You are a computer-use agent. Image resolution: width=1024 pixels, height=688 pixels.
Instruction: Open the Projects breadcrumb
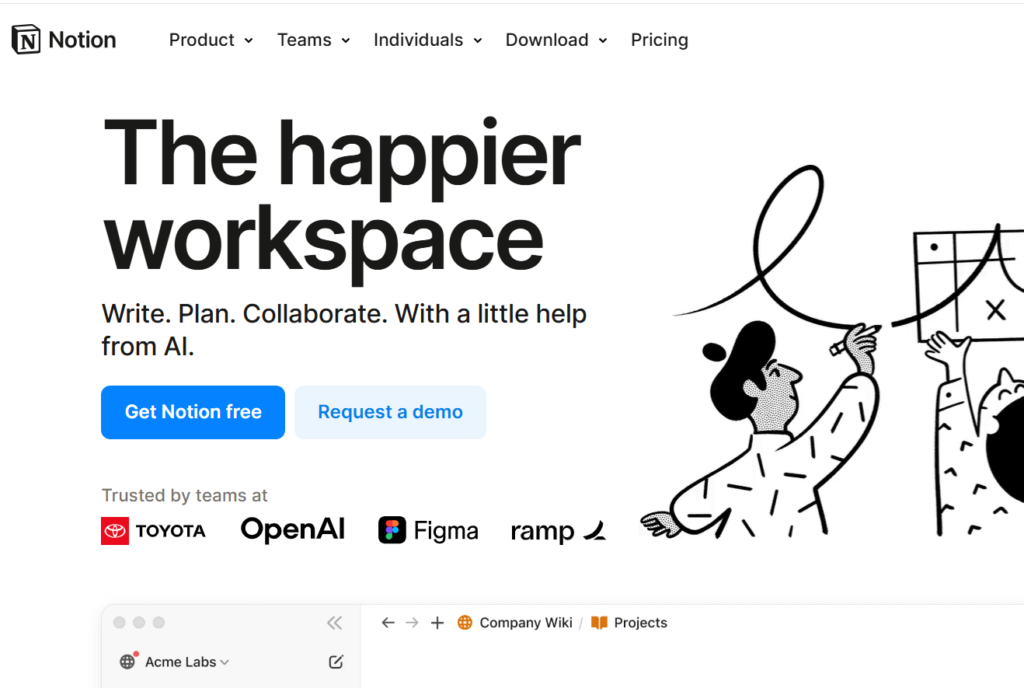coord(629,623)
